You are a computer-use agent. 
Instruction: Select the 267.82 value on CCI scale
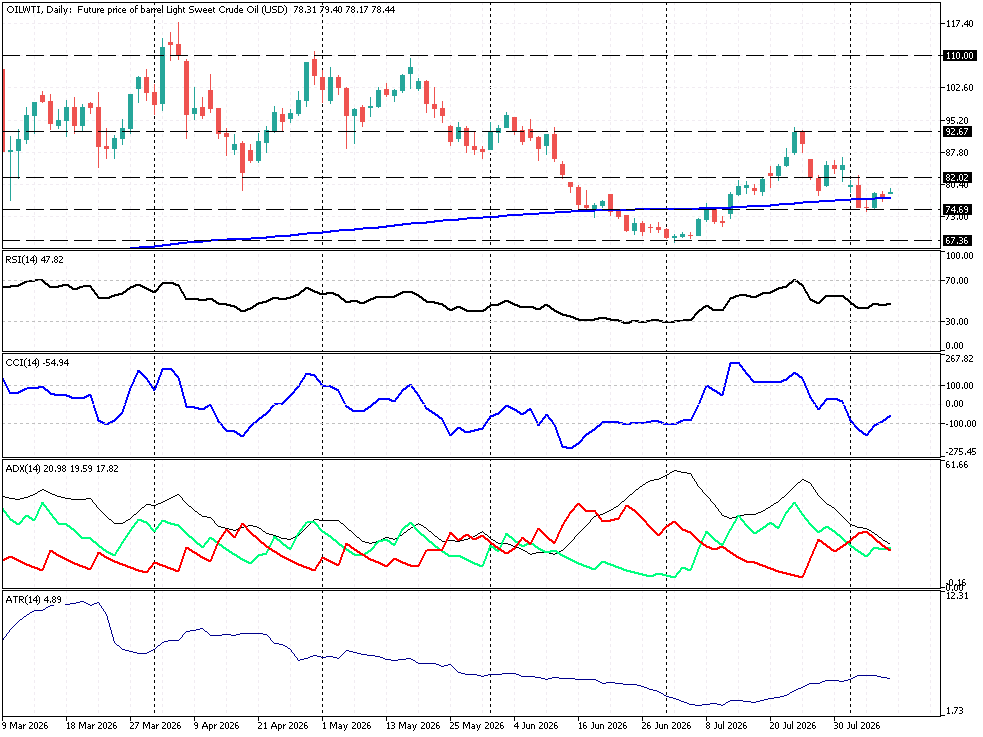(x=959, y=358)
